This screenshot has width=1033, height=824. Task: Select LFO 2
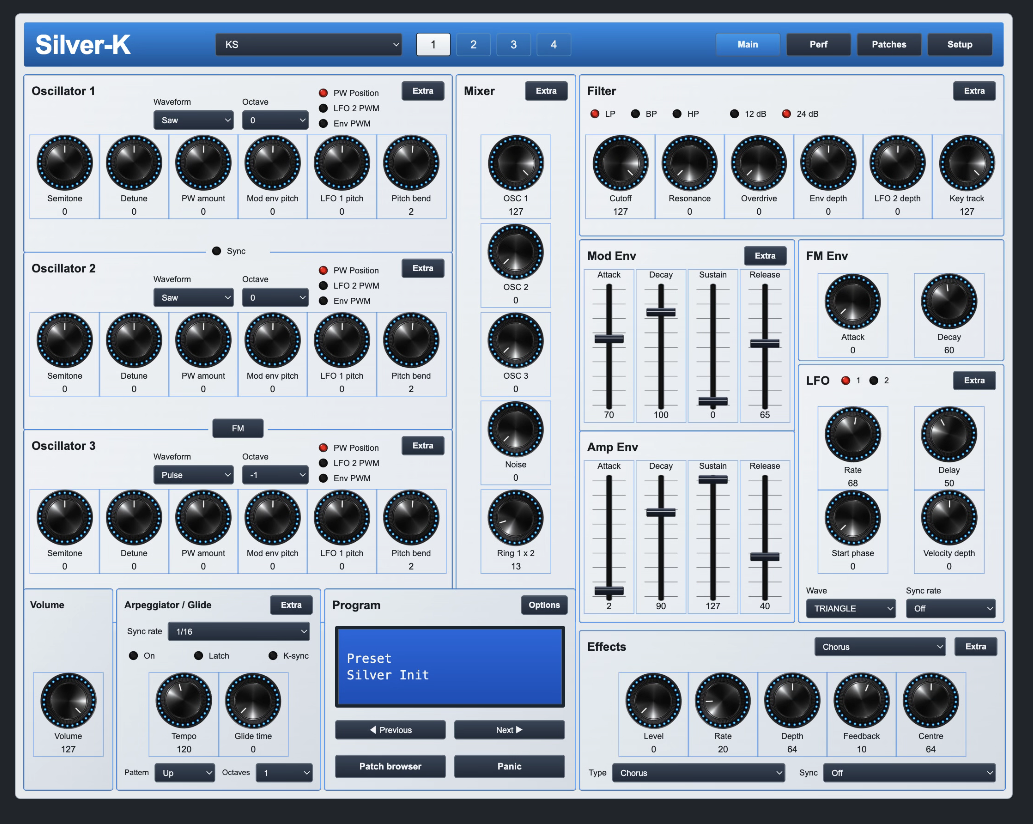click(874, 380)
